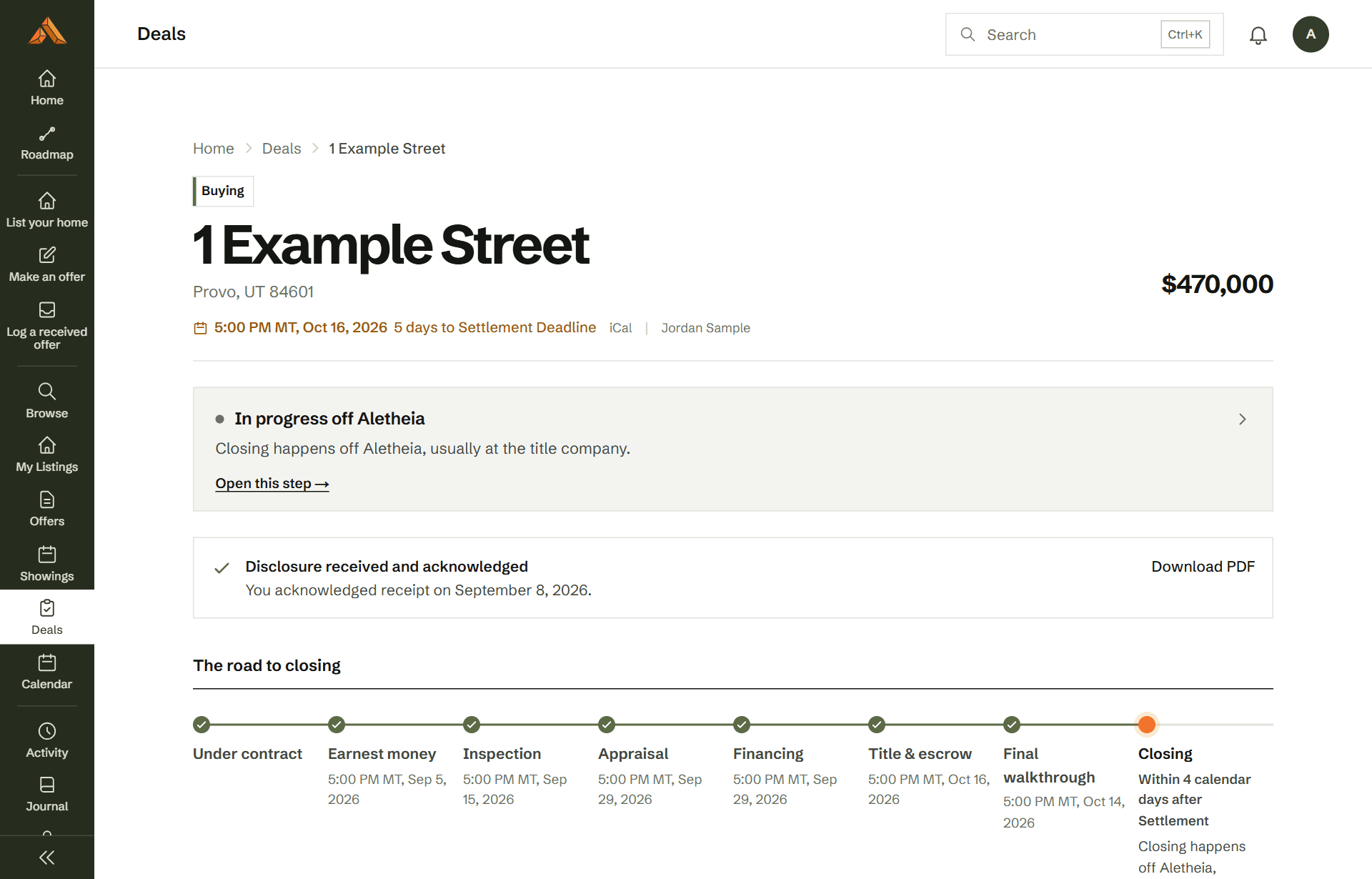Click Open this step link
The width and height of the screenshot is (1372, 879).
tap(272, 484)
